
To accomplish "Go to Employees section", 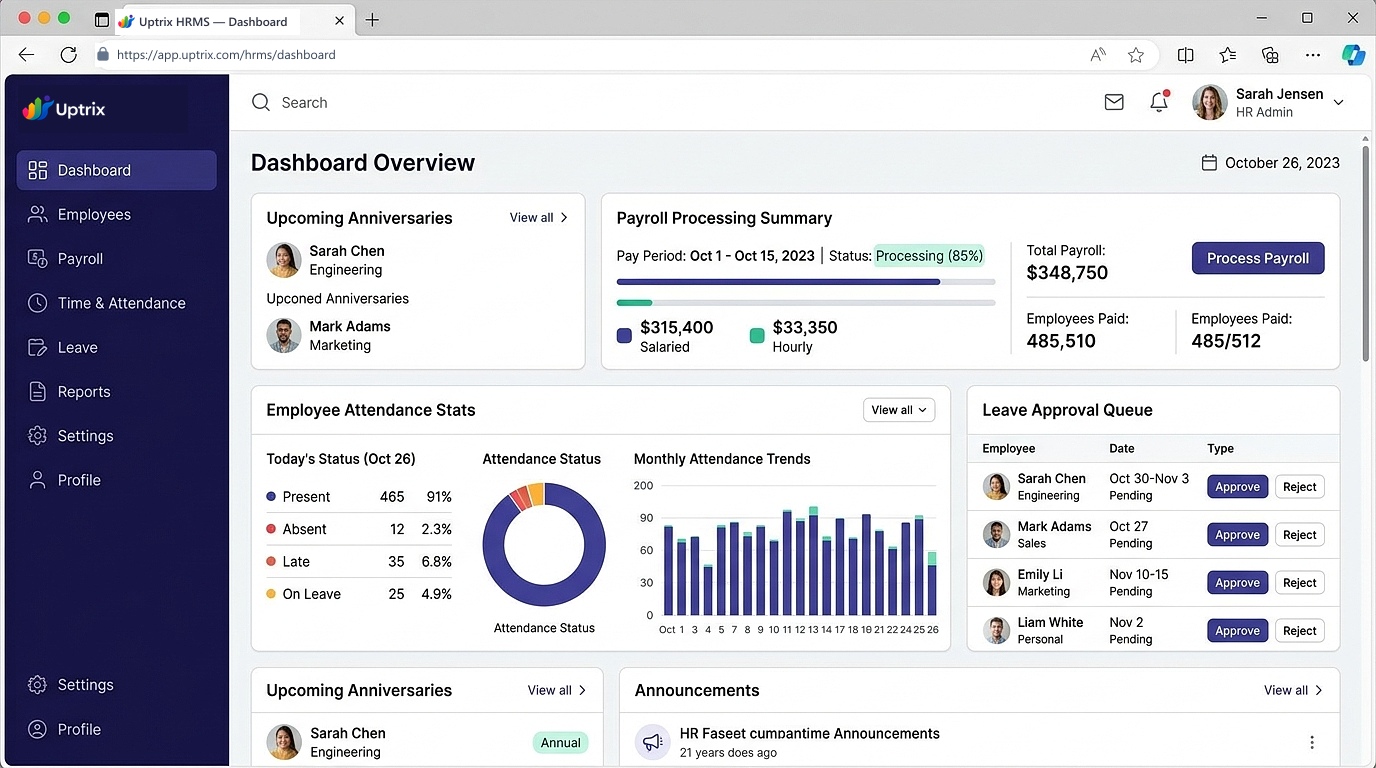I will 117,214.
